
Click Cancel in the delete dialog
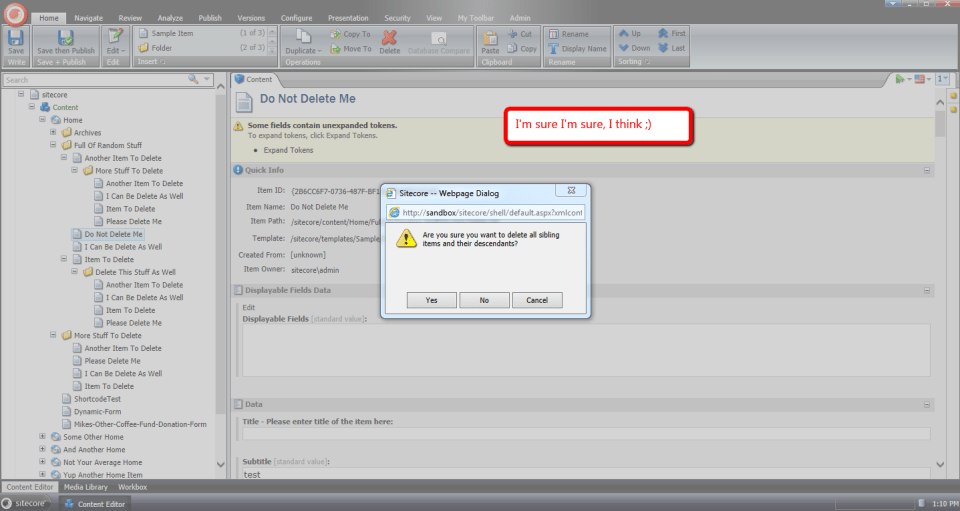click(537, 300)
